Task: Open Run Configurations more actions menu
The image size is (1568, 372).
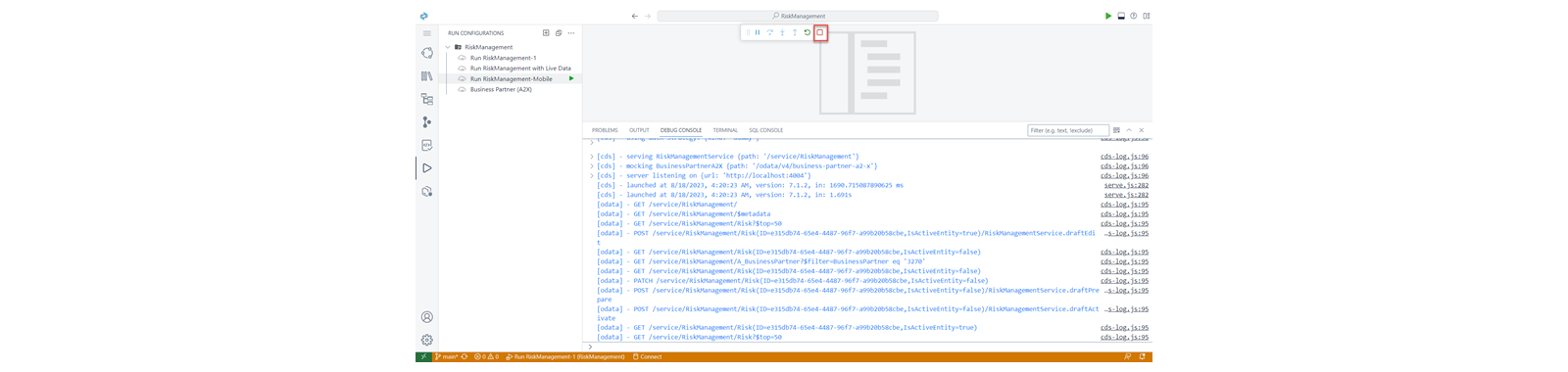Action: 571,33
